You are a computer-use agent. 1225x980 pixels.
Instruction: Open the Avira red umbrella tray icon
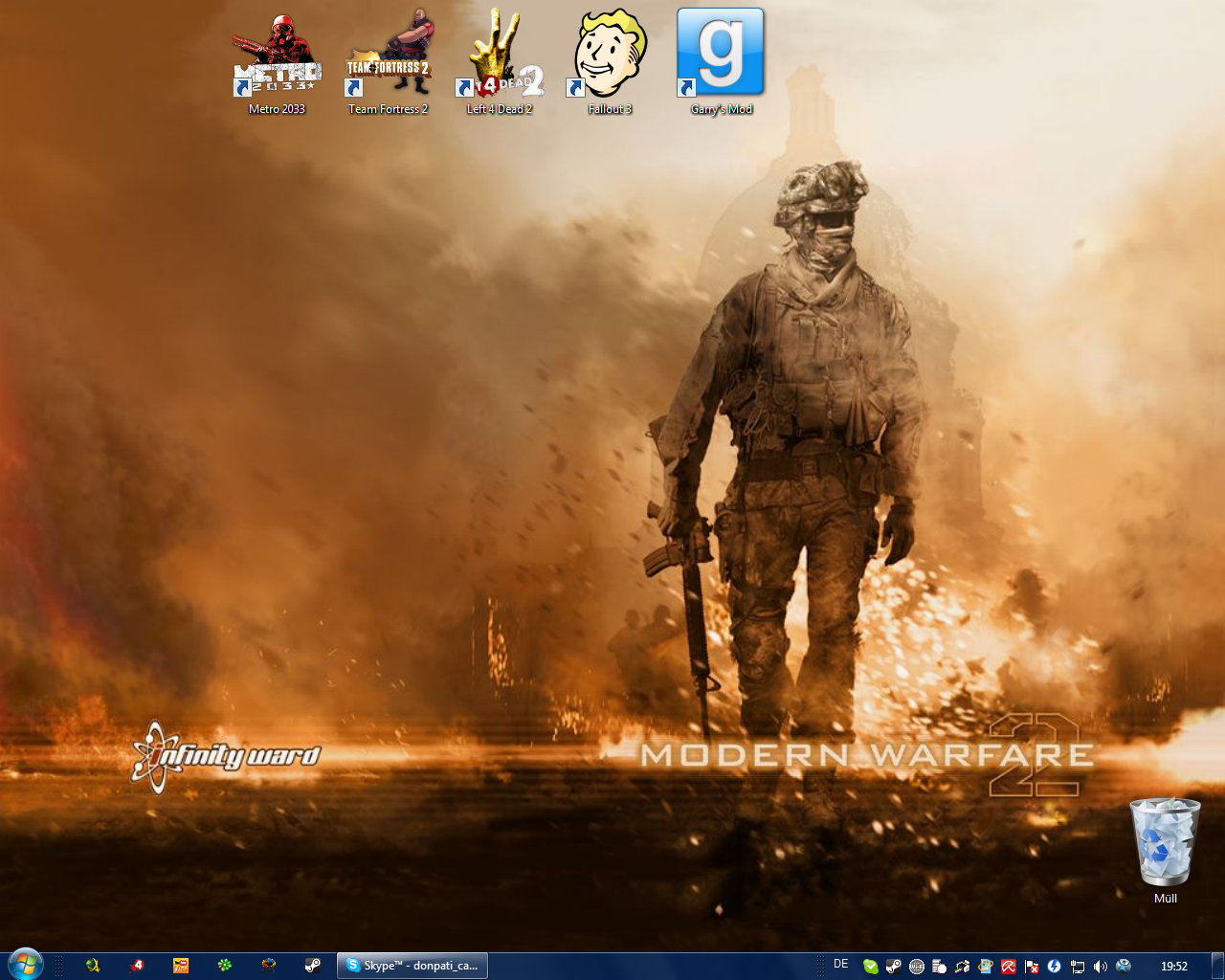click(1008, 967)
